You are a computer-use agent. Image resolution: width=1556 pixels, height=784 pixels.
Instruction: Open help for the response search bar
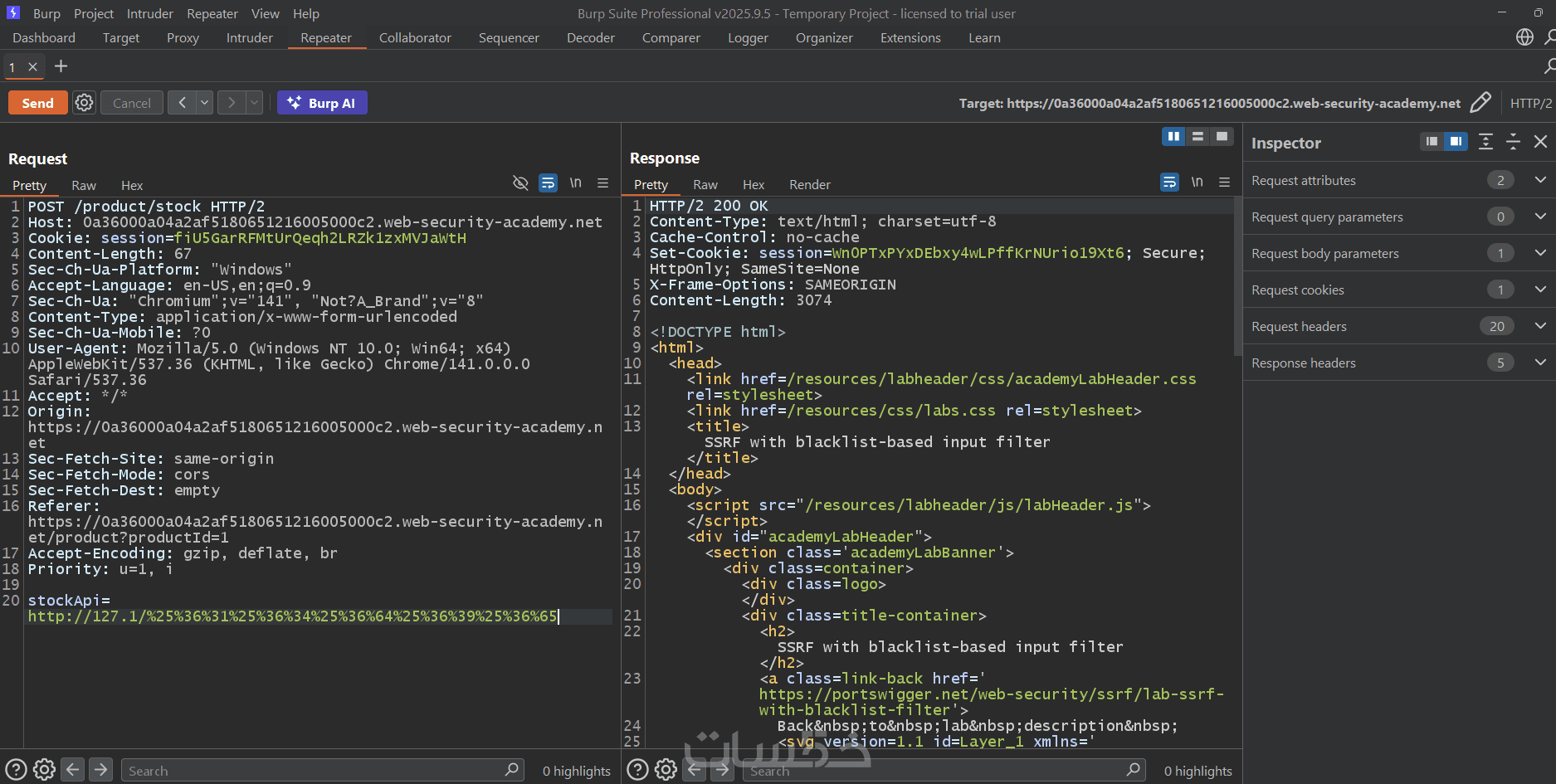click(x=637, y=770)
